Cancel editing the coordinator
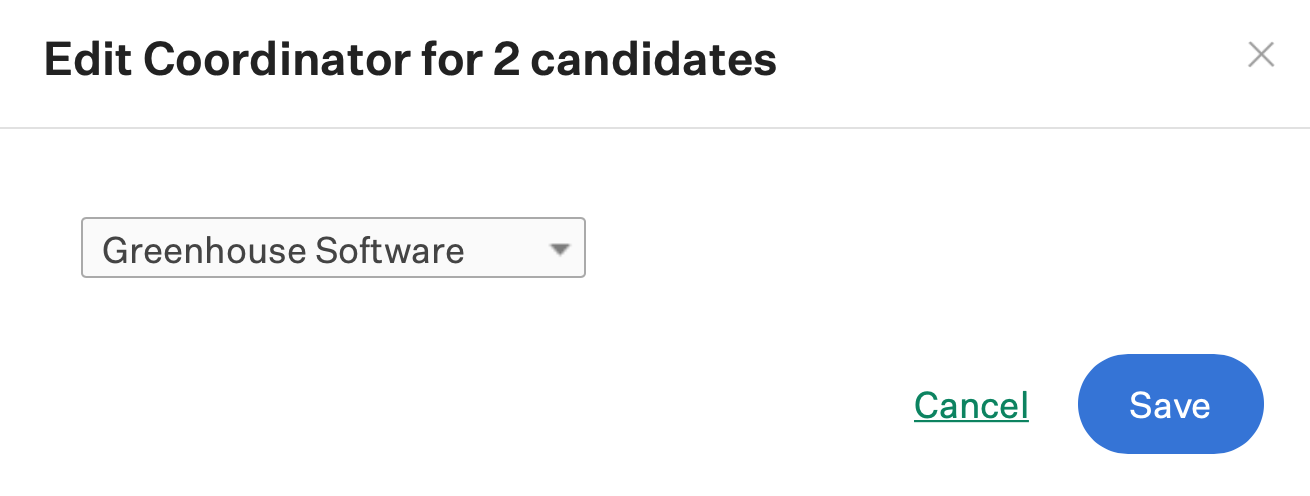Viewport: 1310px width, 496px height. pyautogui.click(x=971, y=405)
